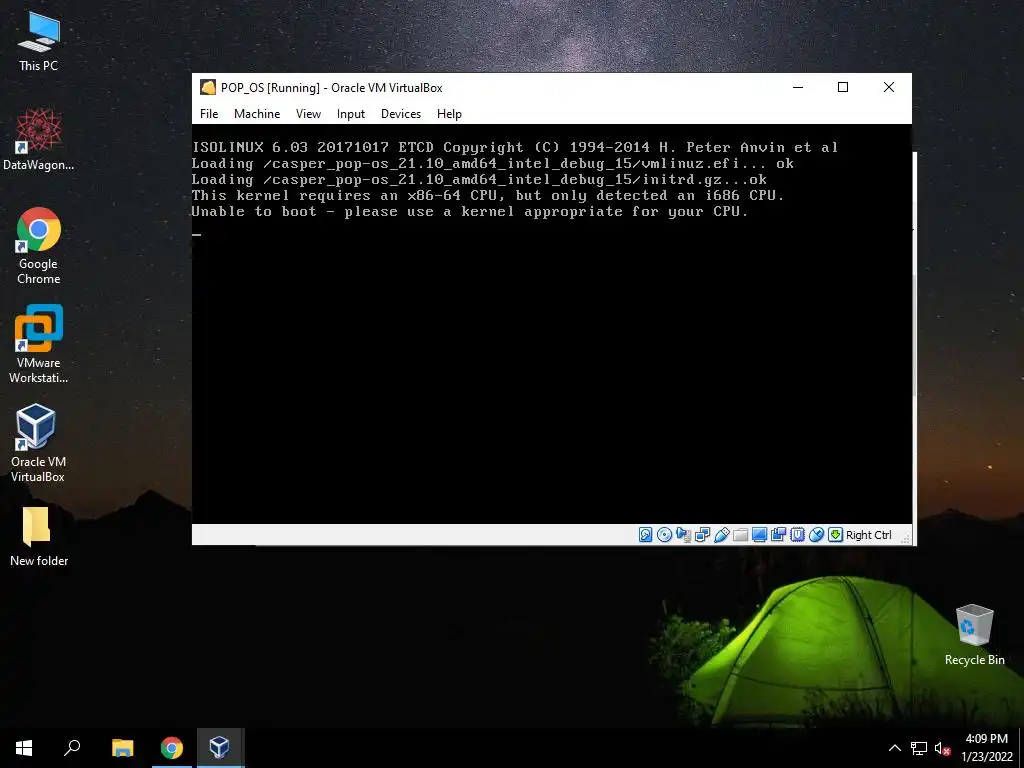Click the 'Loading ... vmlinuz.efi... ok' console line
Image resolution: width=1024 pixels, height=768 pixels.
coord(492,164)
